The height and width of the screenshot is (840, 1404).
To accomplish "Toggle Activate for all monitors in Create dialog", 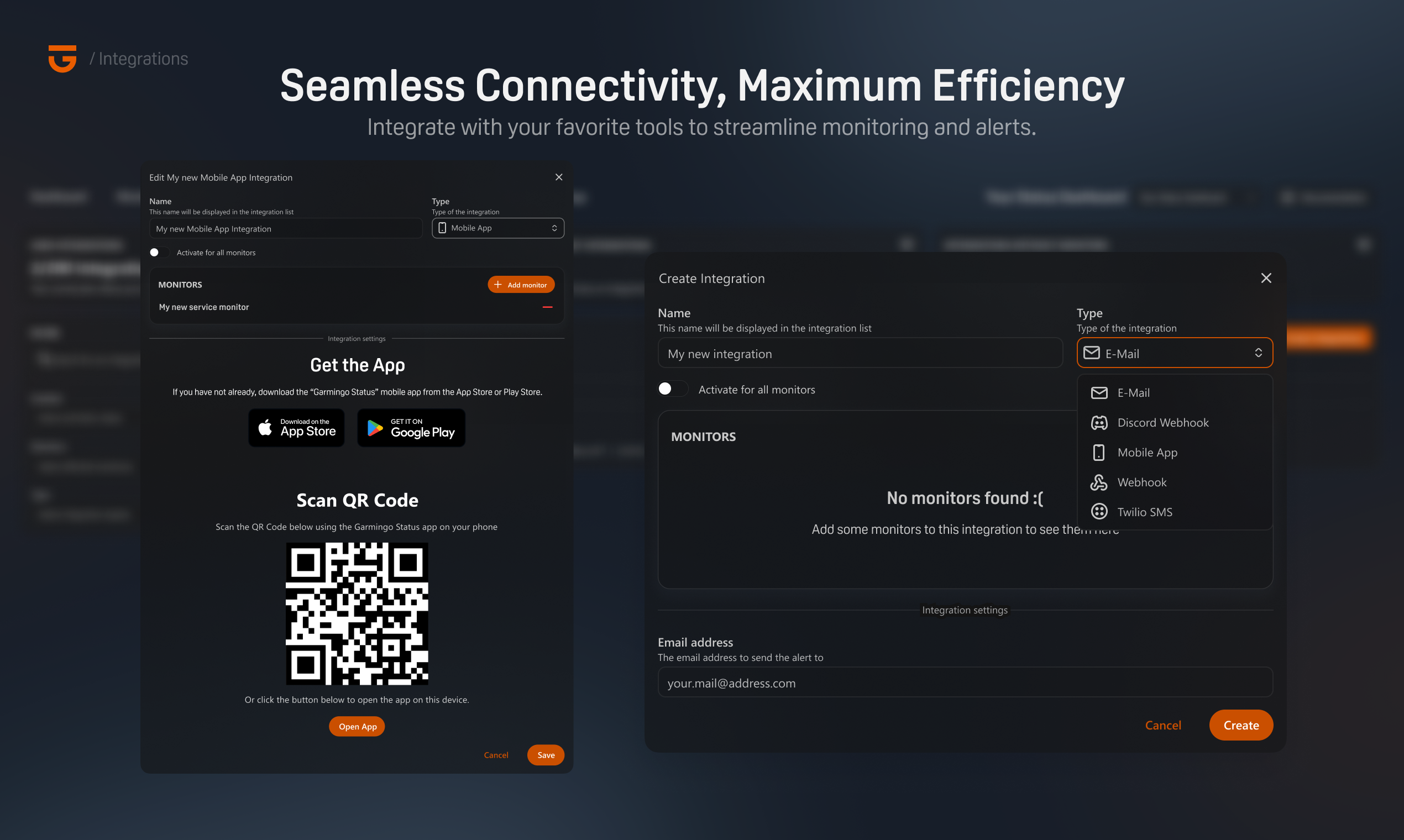I will coord(672,389).
